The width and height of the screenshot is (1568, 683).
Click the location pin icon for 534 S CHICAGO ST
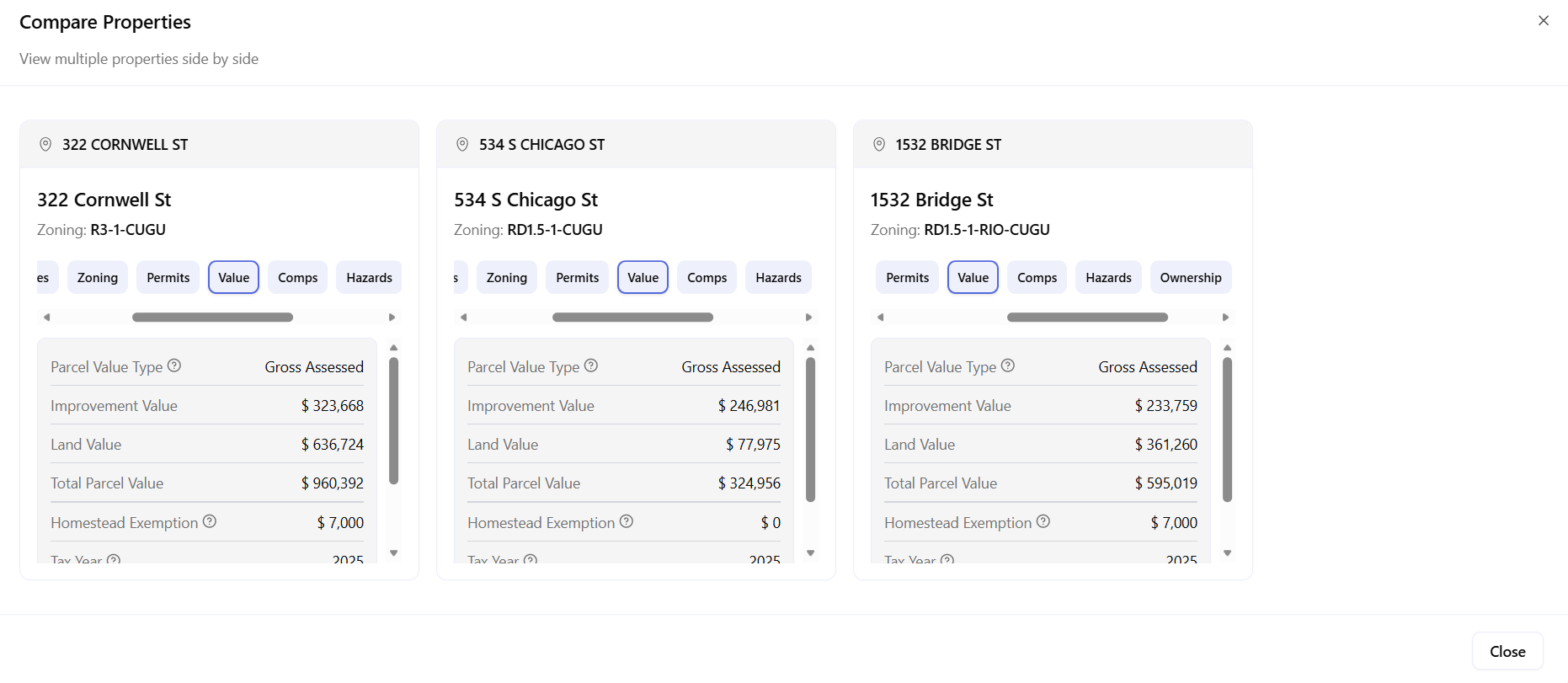coord(462,145)
